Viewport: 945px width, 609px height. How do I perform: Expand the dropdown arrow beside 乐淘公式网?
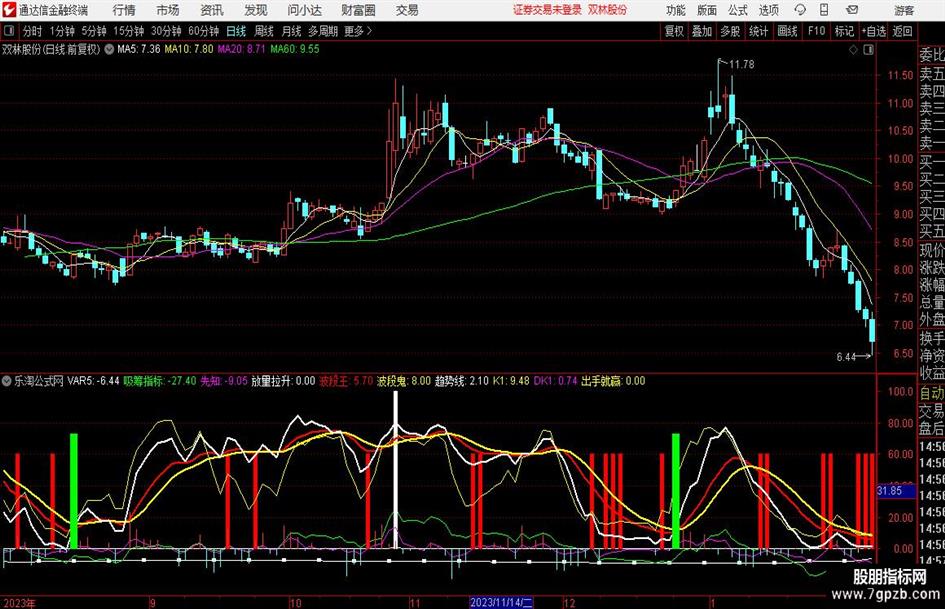click(x=7, y=381)
